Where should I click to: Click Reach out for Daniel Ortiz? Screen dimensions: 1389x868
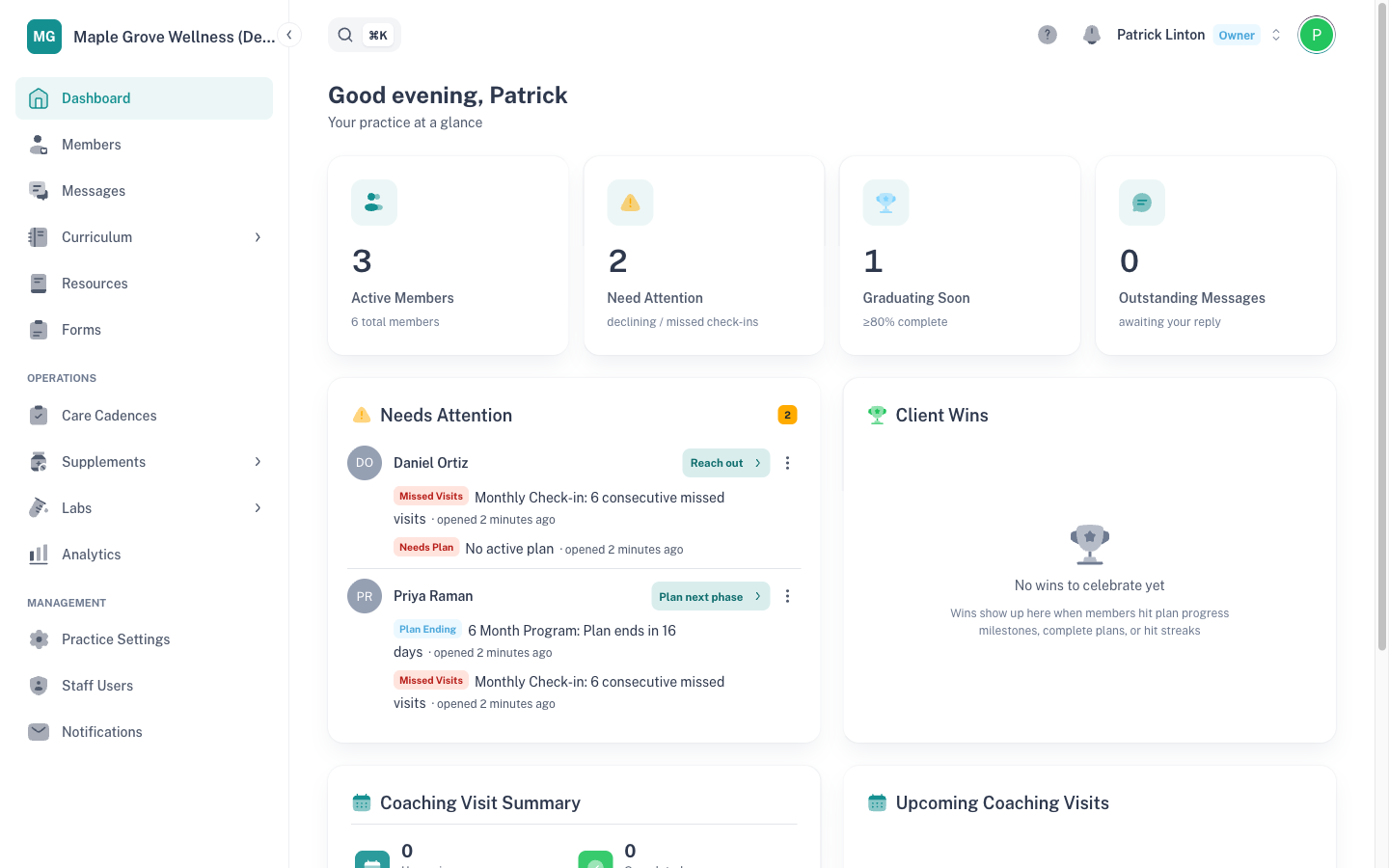pyautogui.click(x=726, y=463)
